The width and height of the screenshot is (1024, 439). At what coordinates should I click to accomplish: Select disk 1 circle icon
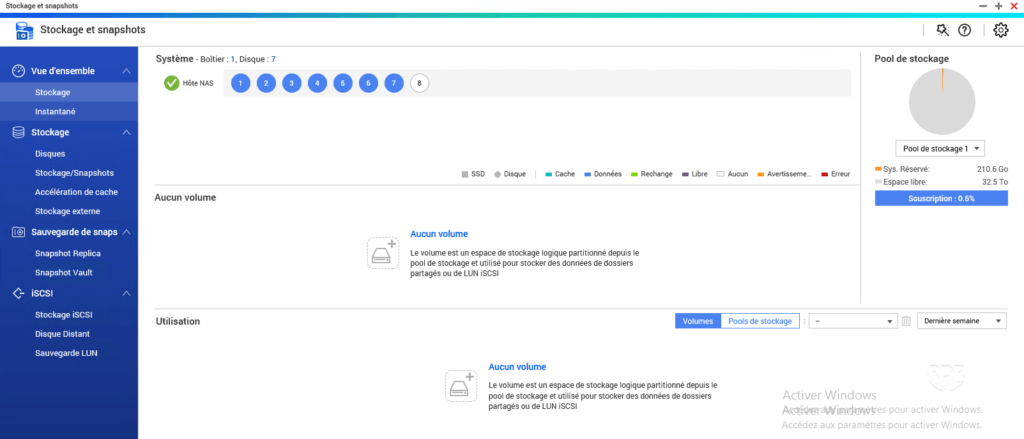(240, 83)
